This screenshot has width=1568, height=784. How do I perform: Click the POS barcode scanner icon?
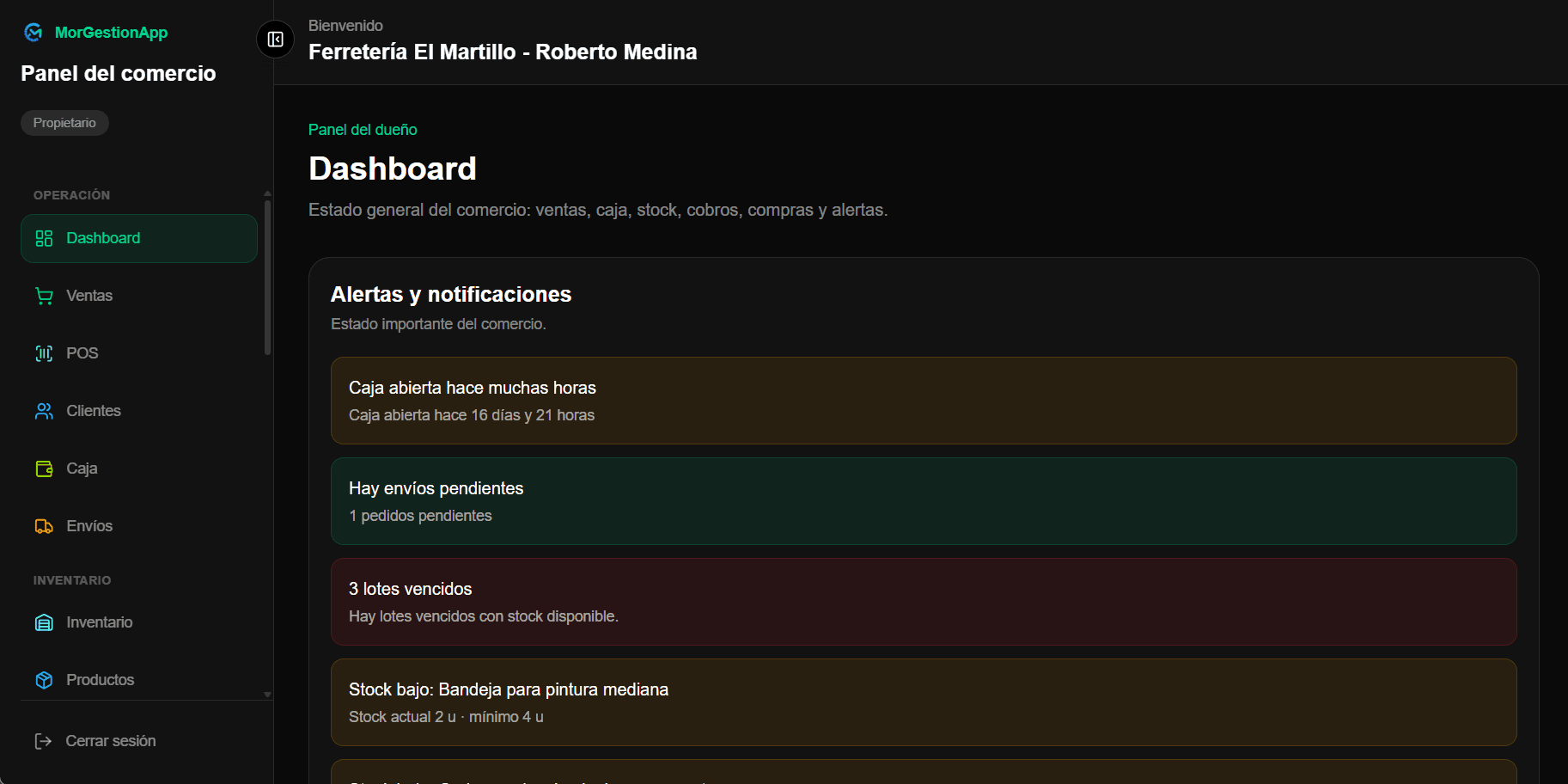(x=44, y=353)
